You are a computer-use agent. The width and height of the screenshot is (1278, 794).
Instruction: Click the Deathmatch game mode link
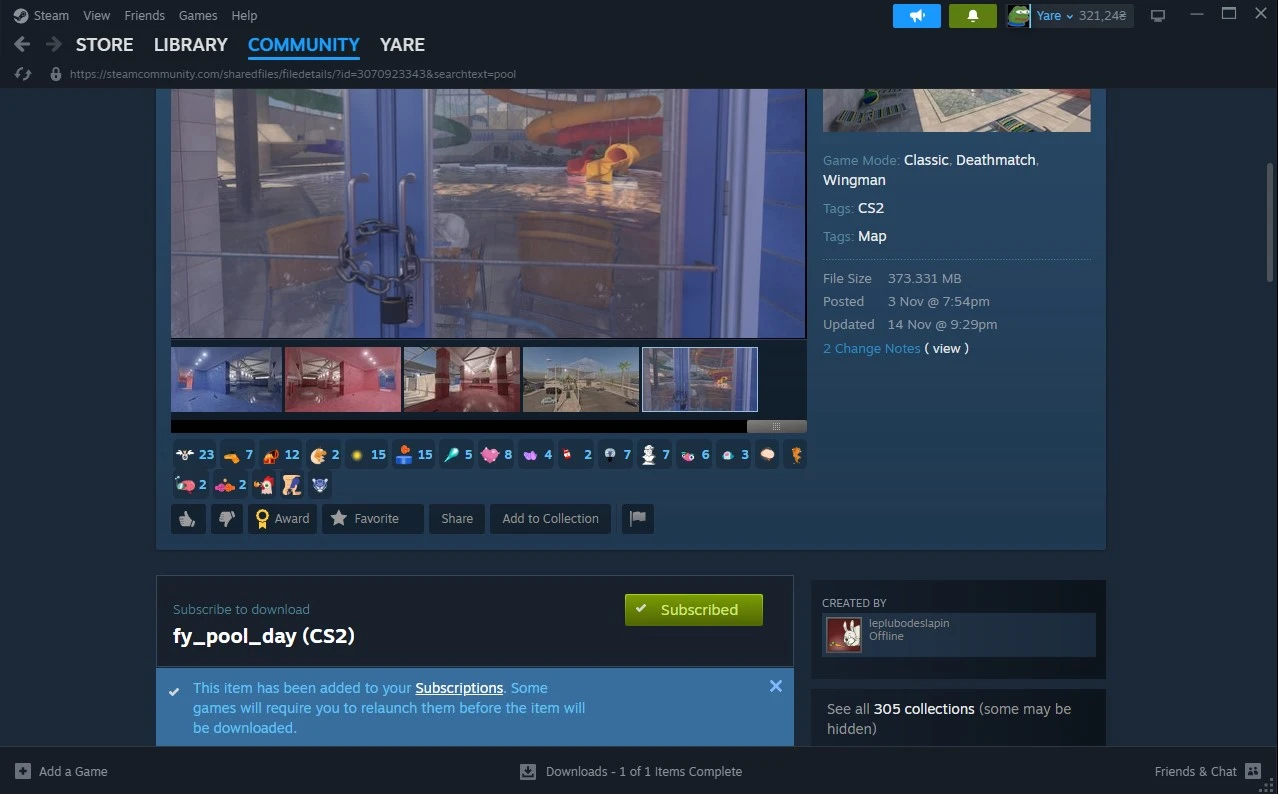tap(995, 160)
